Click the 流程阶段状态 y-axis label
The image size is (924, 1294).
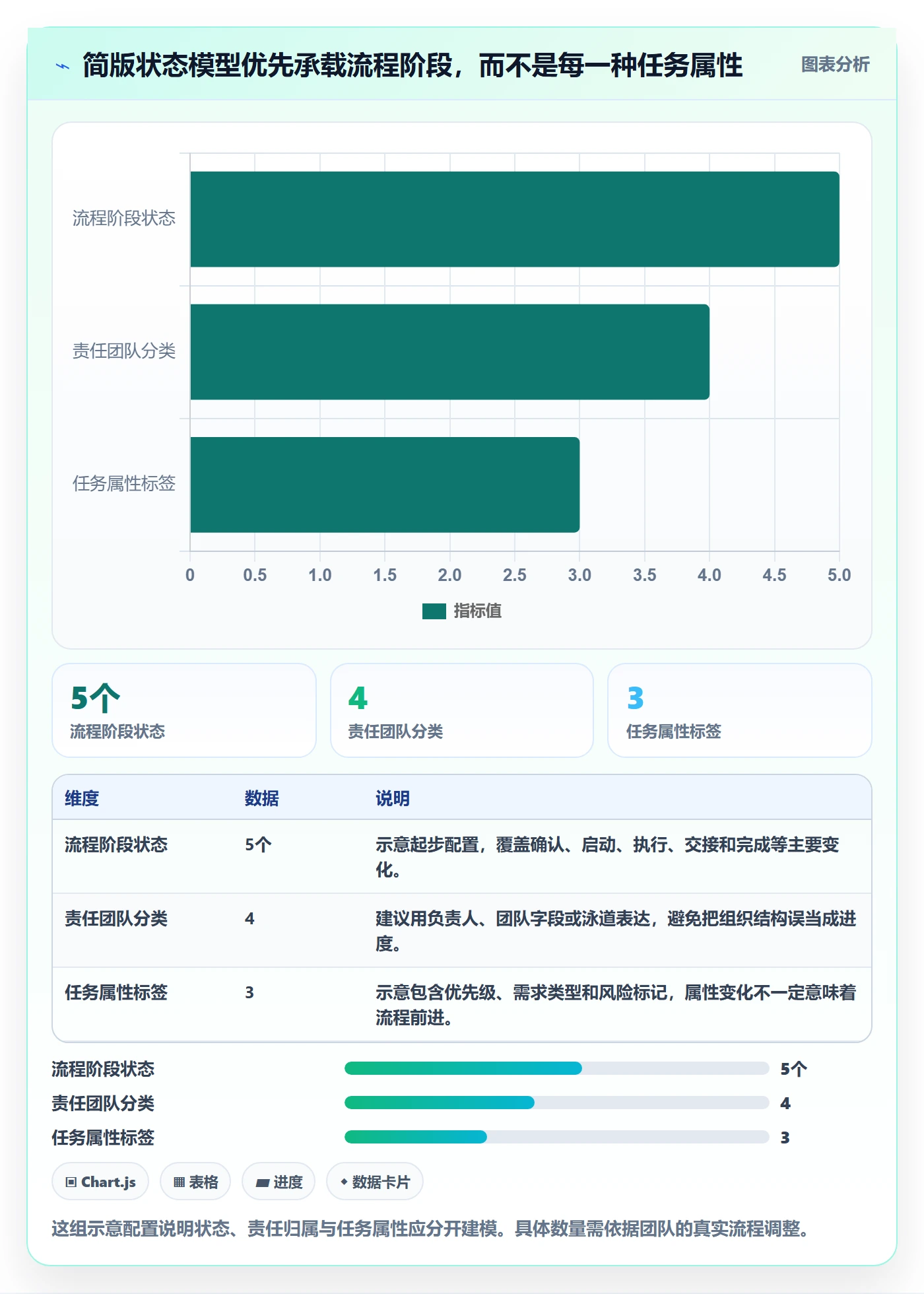tap(124, 219)
